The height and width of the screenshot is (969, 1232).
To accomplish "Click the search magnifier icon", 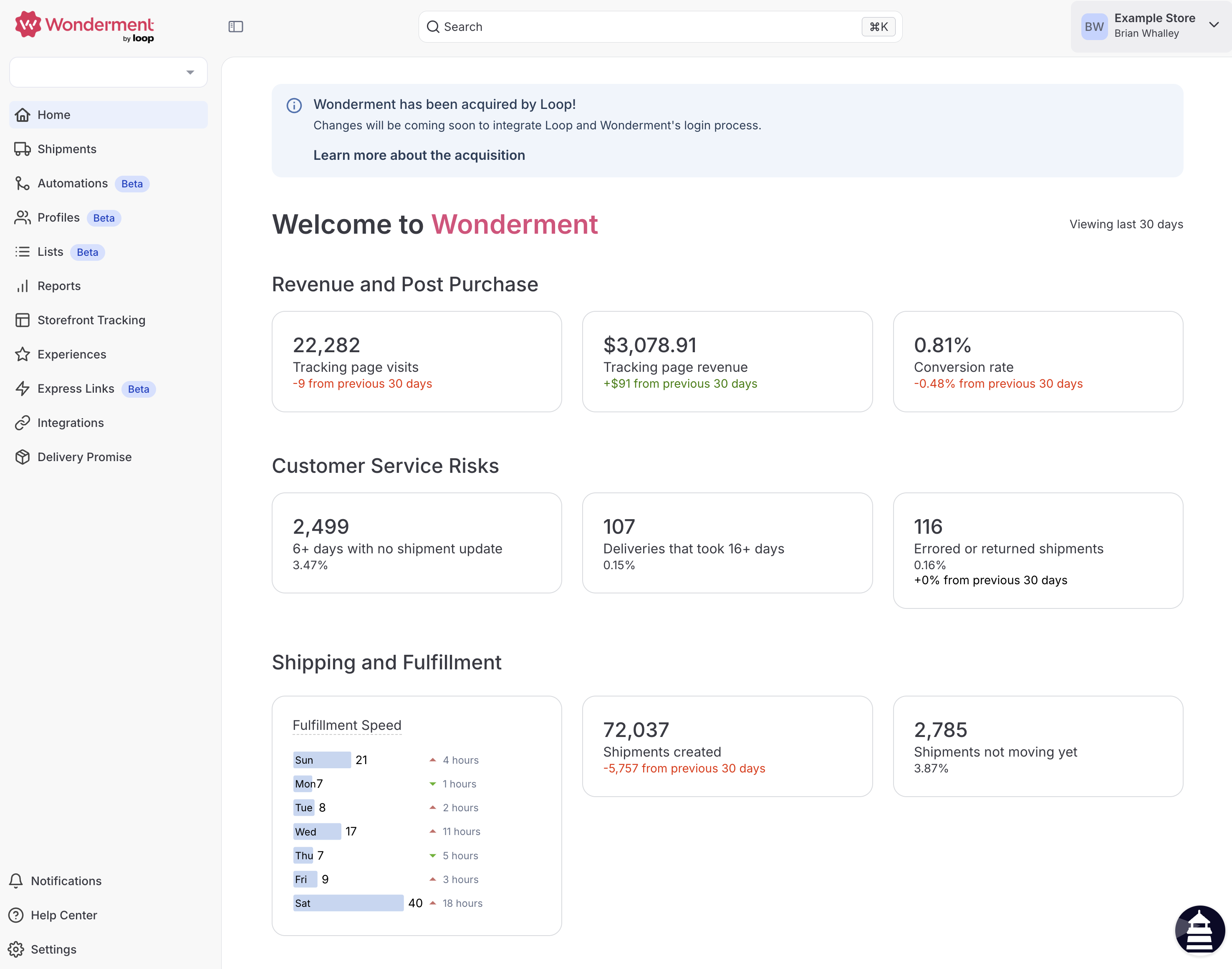I will coord(433,27).
